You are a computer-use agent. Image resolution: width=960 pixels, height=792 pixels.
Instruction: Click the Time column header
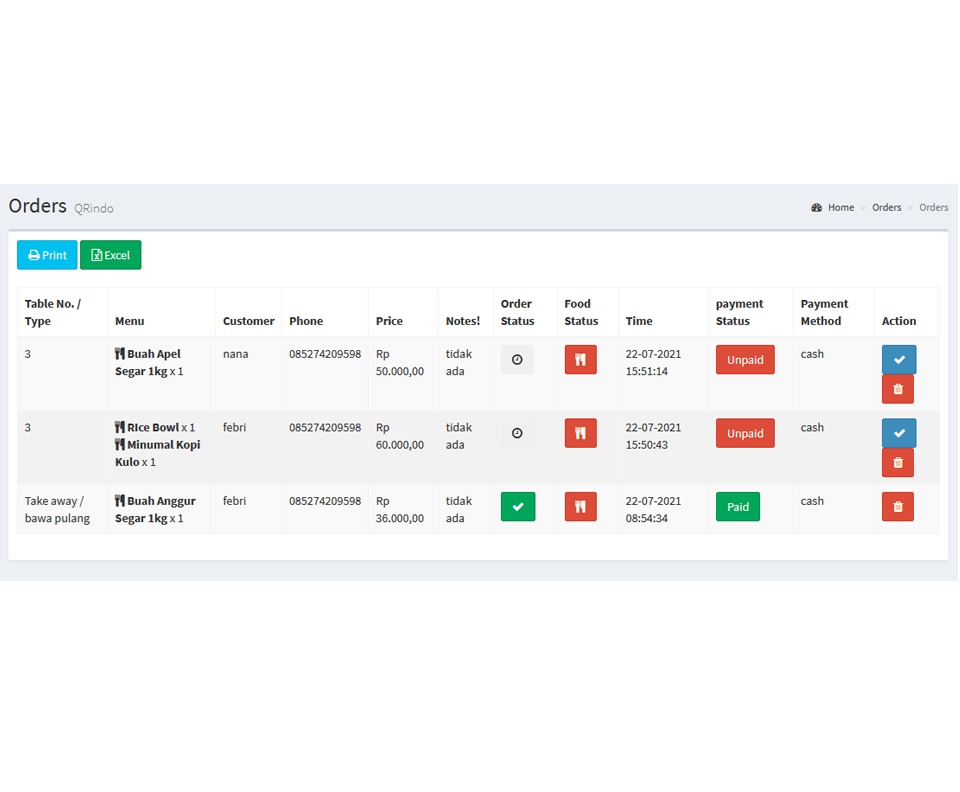(x=639, y=321)
